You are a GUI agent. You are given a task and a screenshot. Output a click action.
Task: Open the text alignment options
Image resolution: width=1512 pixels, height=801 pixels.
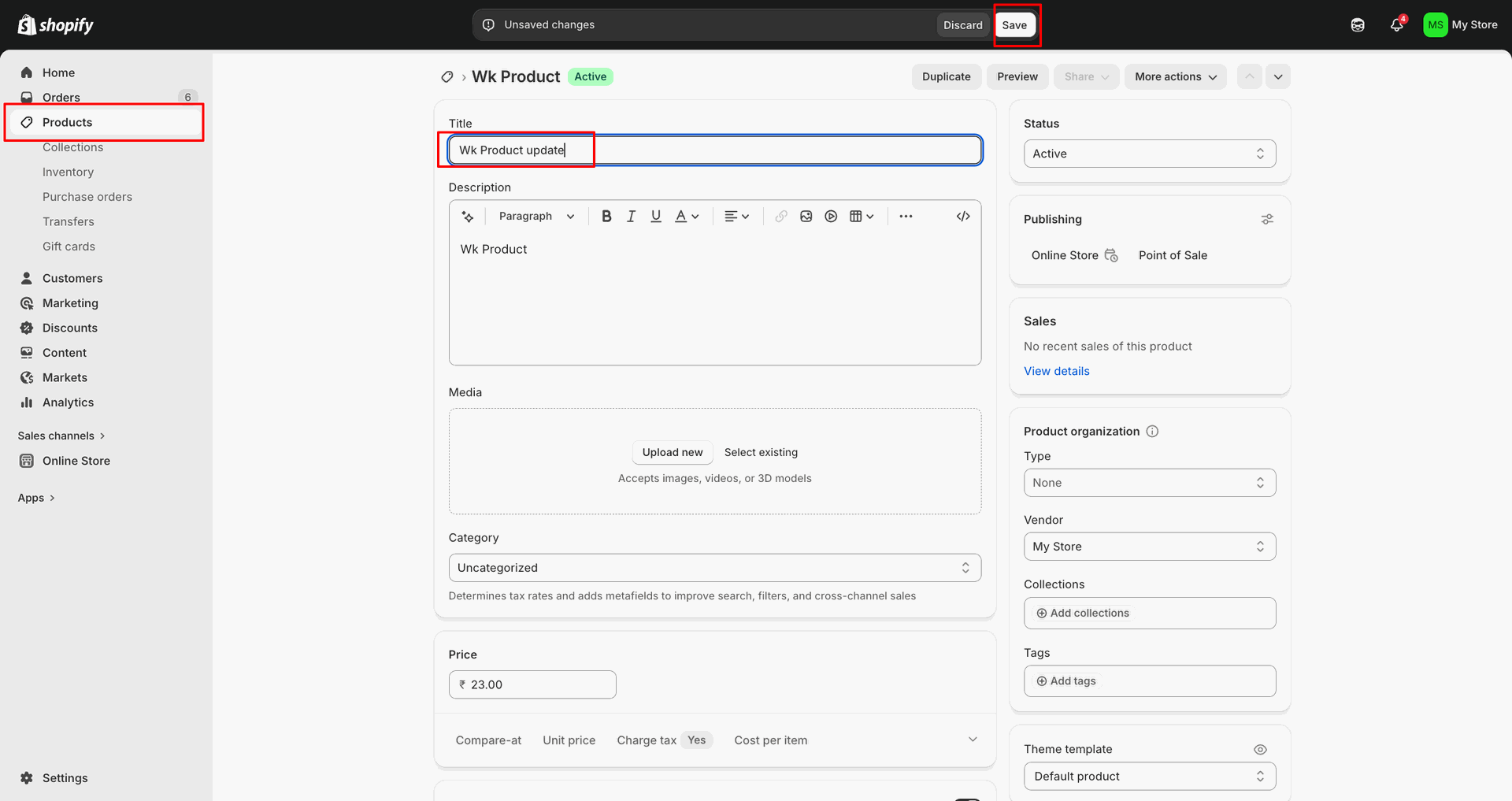[736, 217]
